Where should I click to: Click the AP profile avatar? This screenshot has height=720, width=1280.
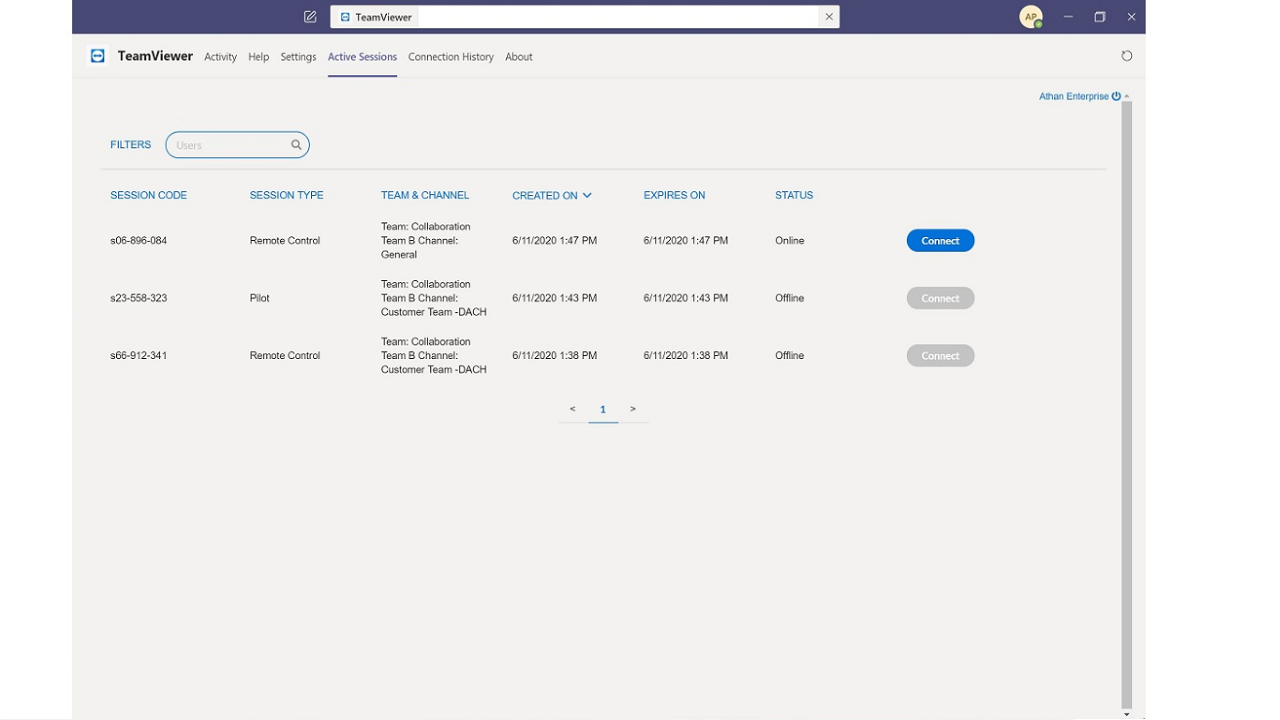click(x=1030, y=17)
